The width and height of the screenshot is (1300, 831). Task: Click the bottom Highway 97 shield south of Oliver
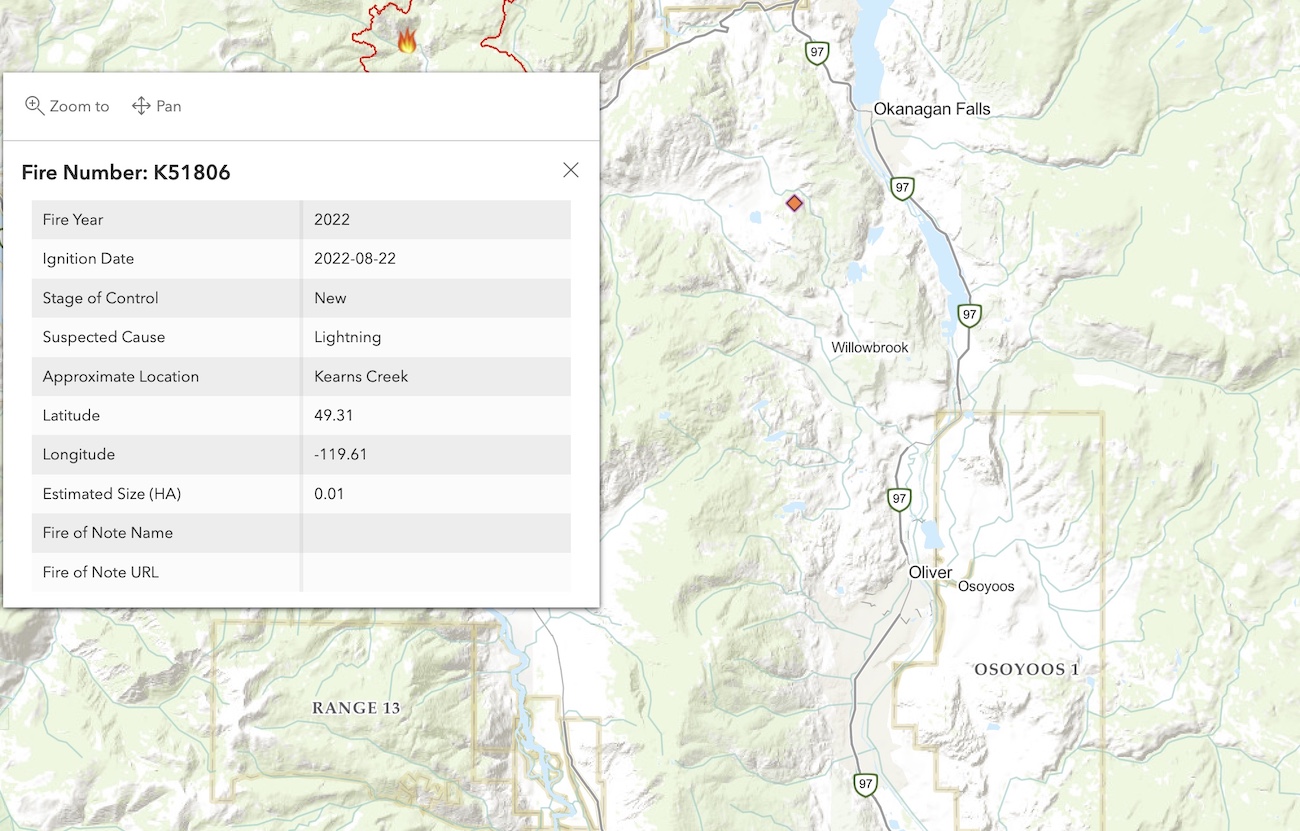[x=862, y=785]
